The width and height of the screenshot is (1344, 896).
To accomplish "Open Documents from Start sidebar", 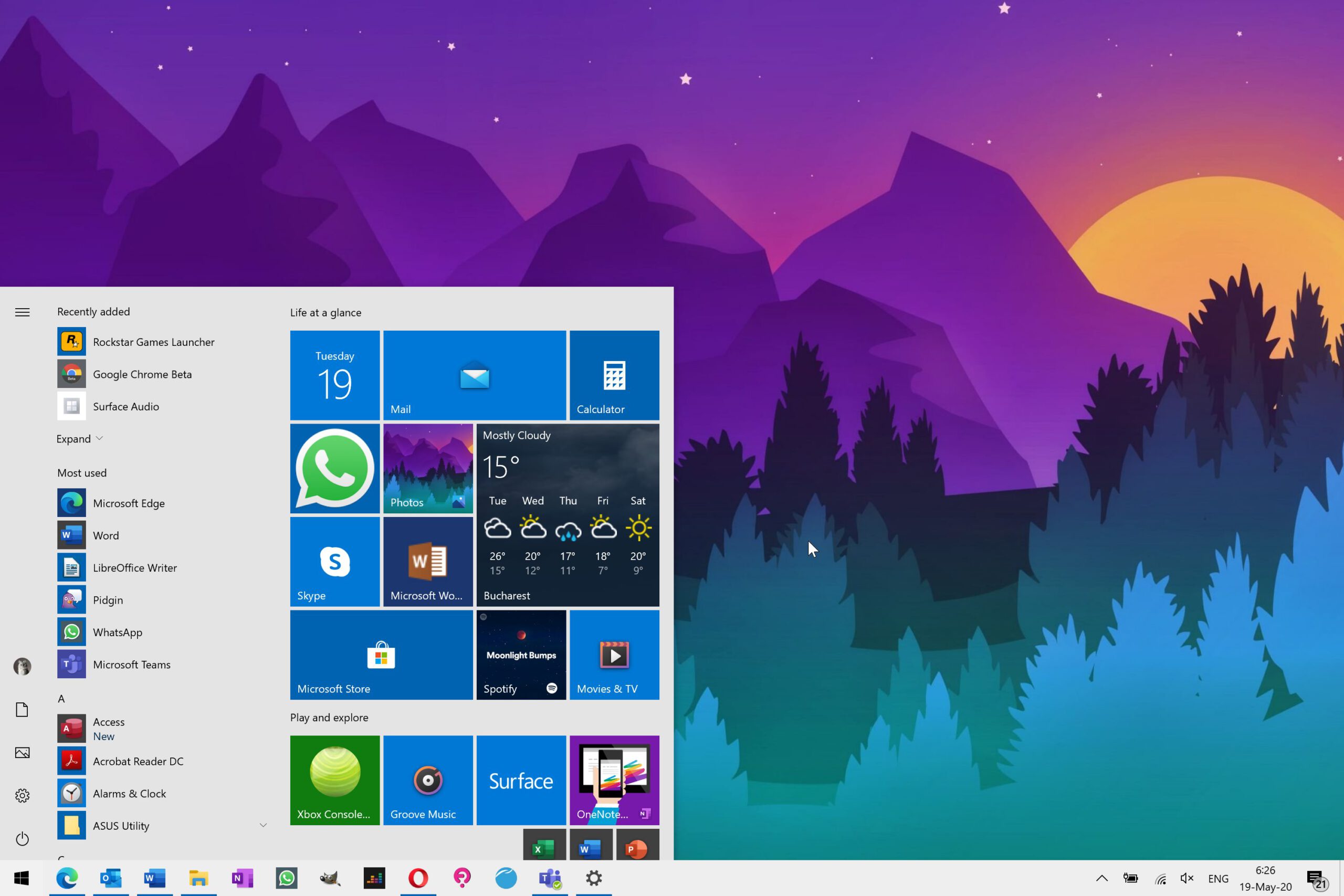I will pos(22,710).
